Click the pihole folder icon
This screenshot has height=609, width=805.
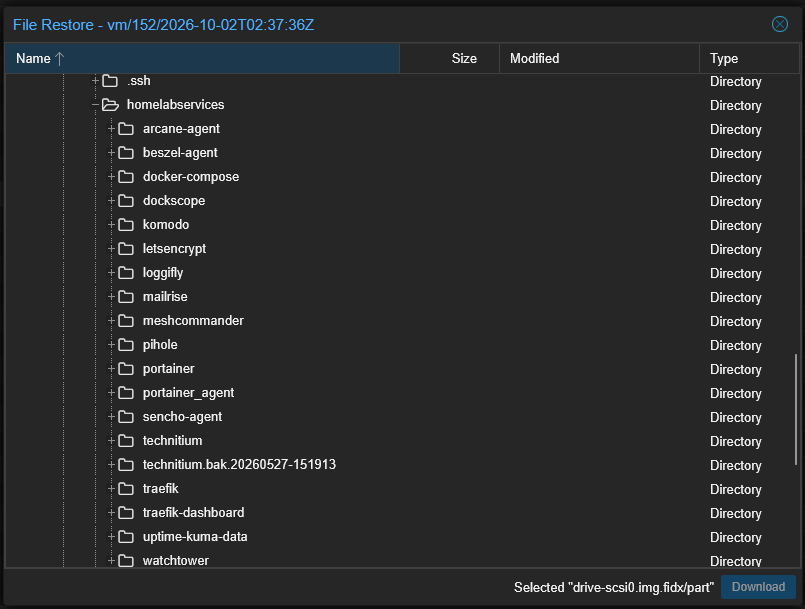tap(126, 345)
